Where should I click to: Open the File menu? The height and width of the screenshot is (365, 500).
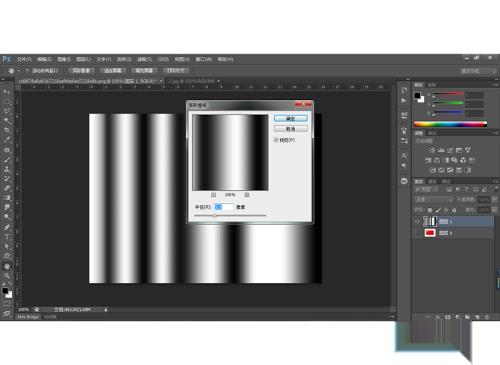(x=24, y=59)
